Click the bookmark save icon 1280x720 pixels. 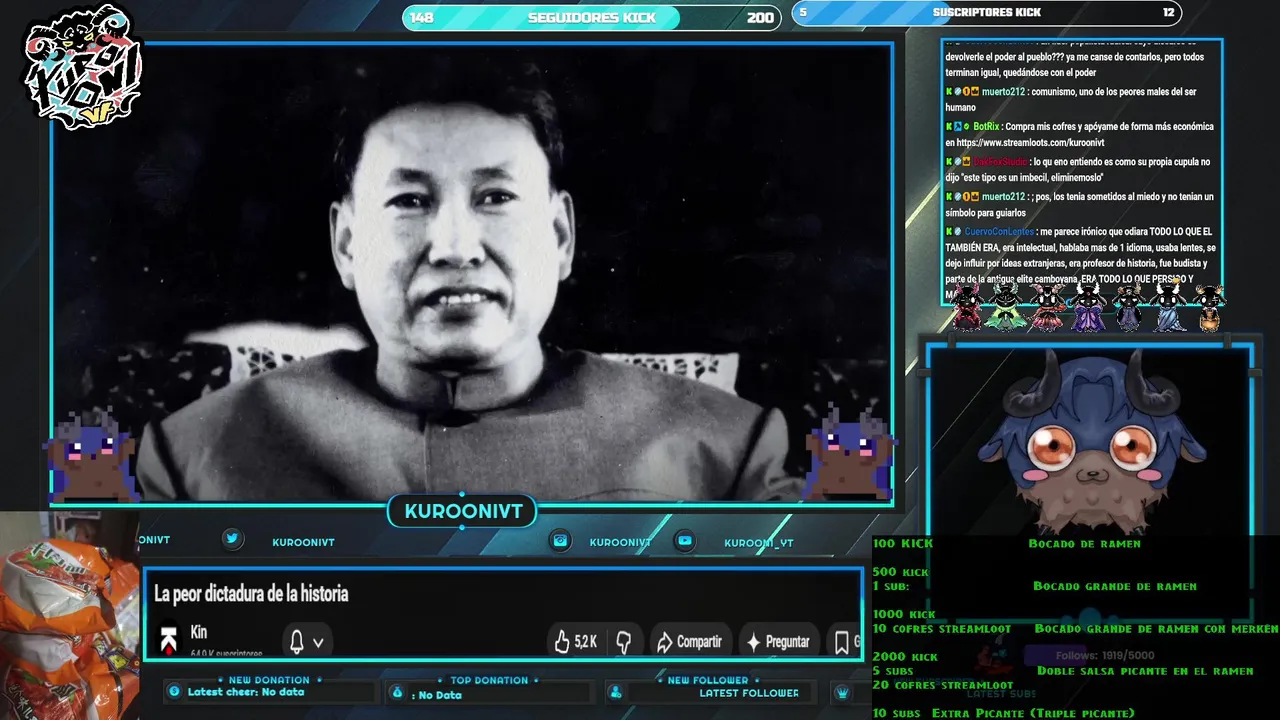[x=841, y=642]
